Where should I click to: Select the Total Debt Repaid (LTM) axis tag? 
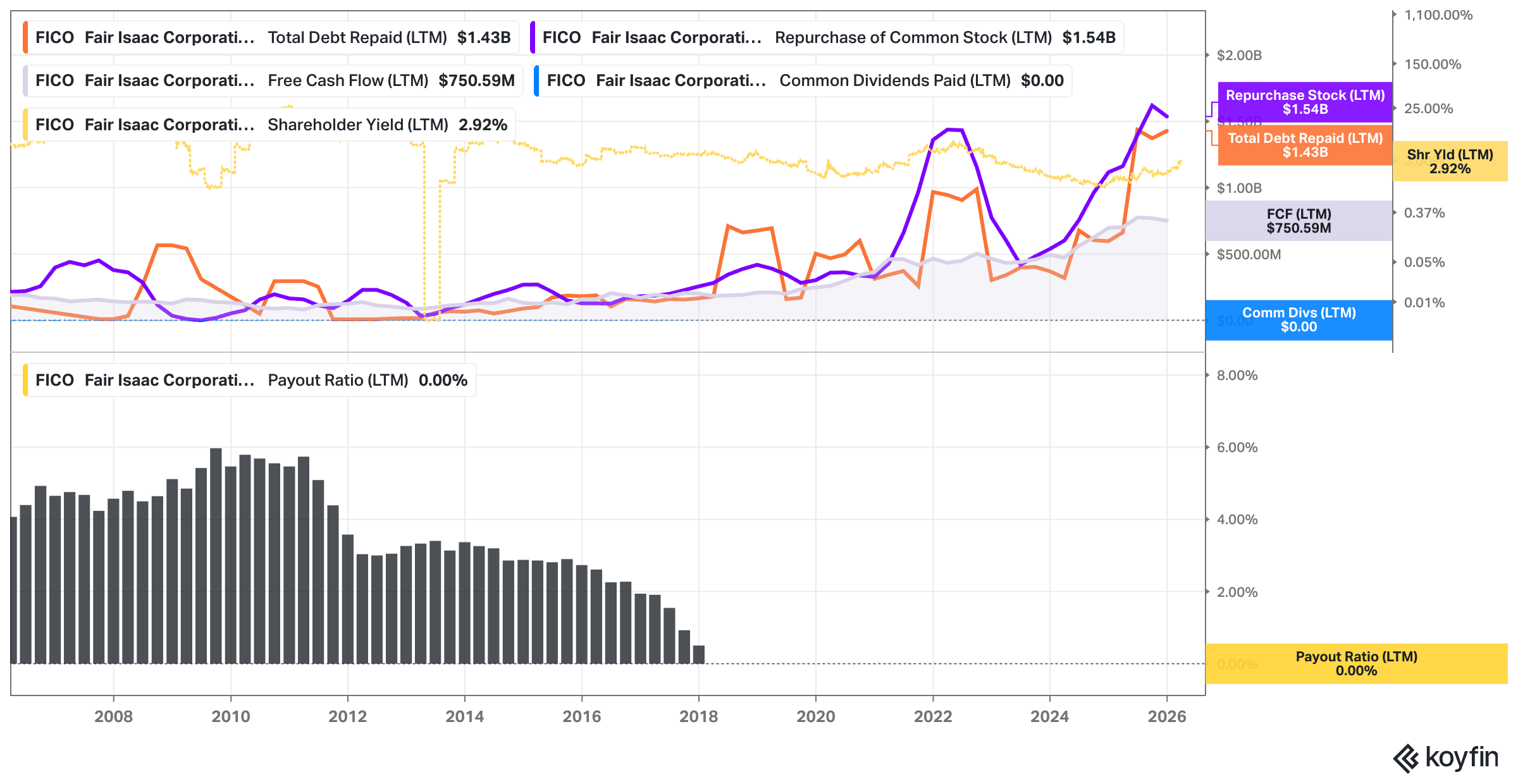[1305, 145]
